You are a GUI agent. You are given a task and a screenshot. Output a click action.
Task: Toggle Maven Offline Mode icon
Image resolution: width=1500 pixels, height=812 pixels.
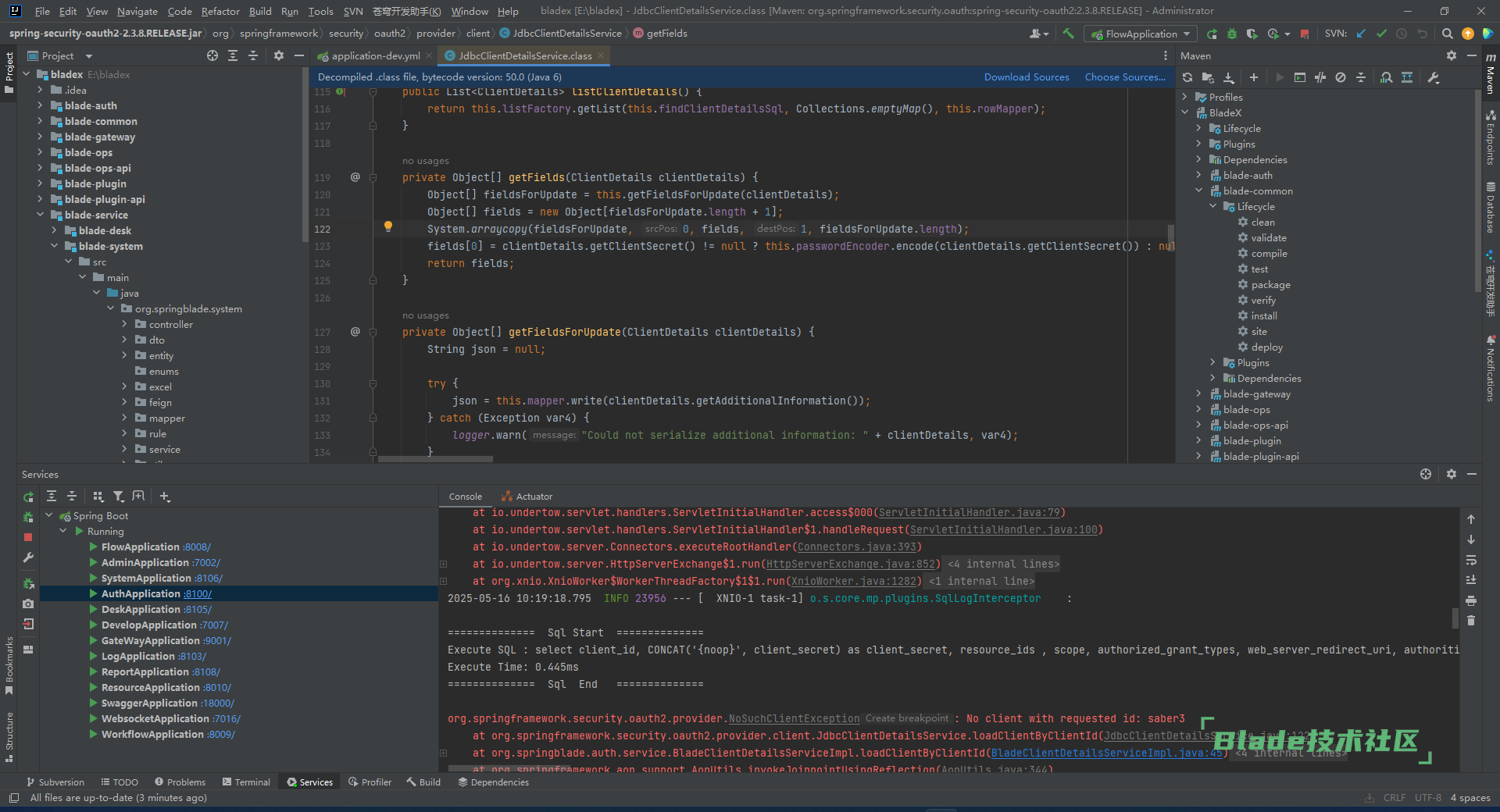tap(1320, 77)
